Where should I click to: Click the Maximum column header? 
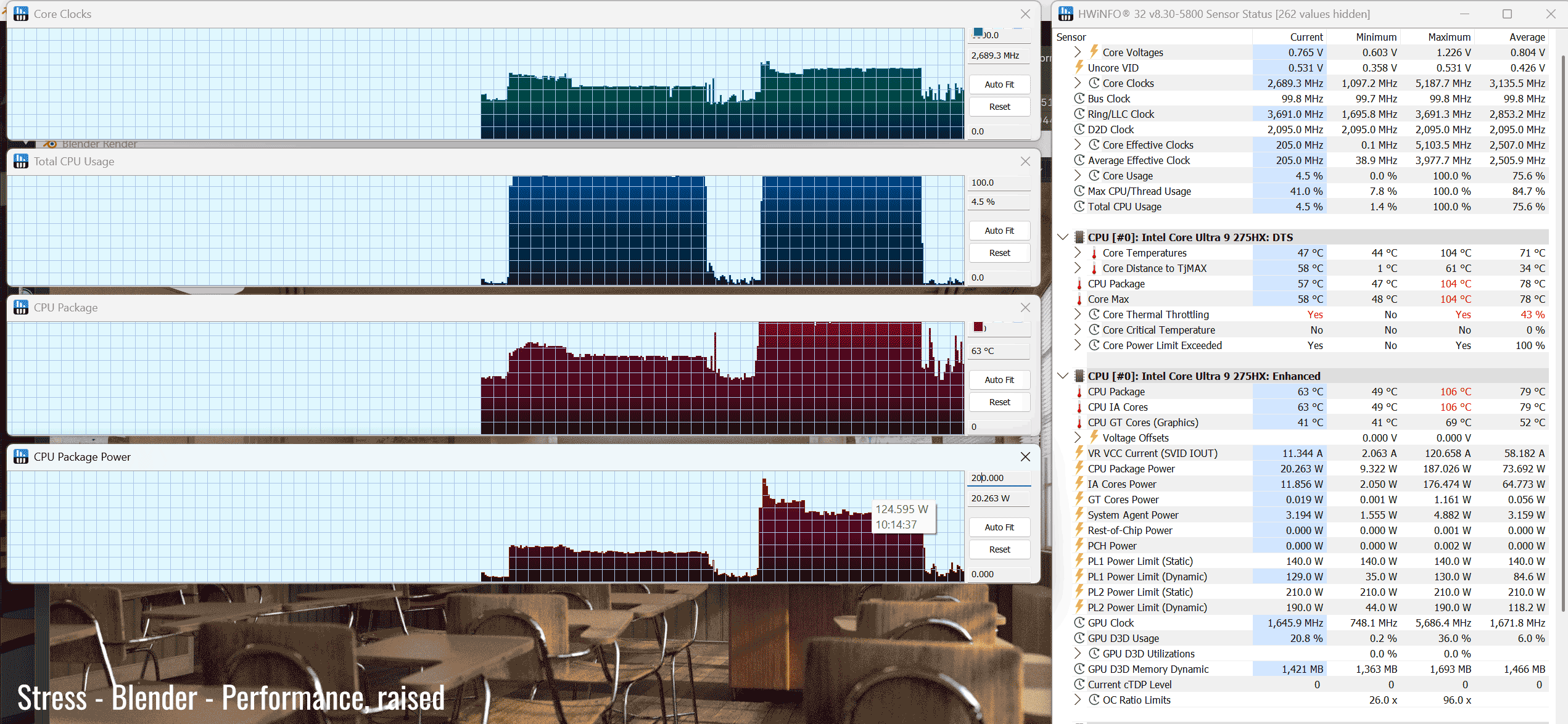(1449, 37)
